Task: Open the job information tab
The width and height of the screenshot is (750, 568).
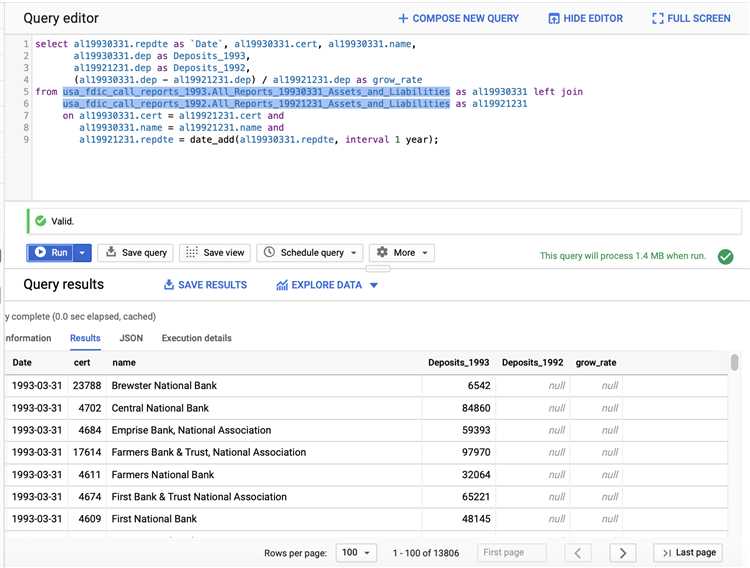Action: click(28, 338)
